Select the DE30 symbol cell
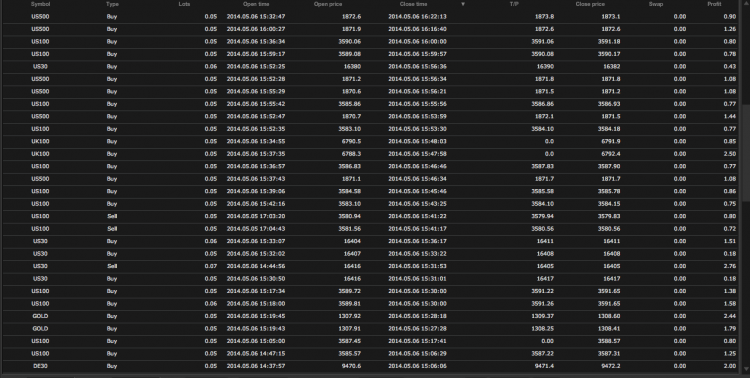Viewport: 750px width, 378px height. 40,366
